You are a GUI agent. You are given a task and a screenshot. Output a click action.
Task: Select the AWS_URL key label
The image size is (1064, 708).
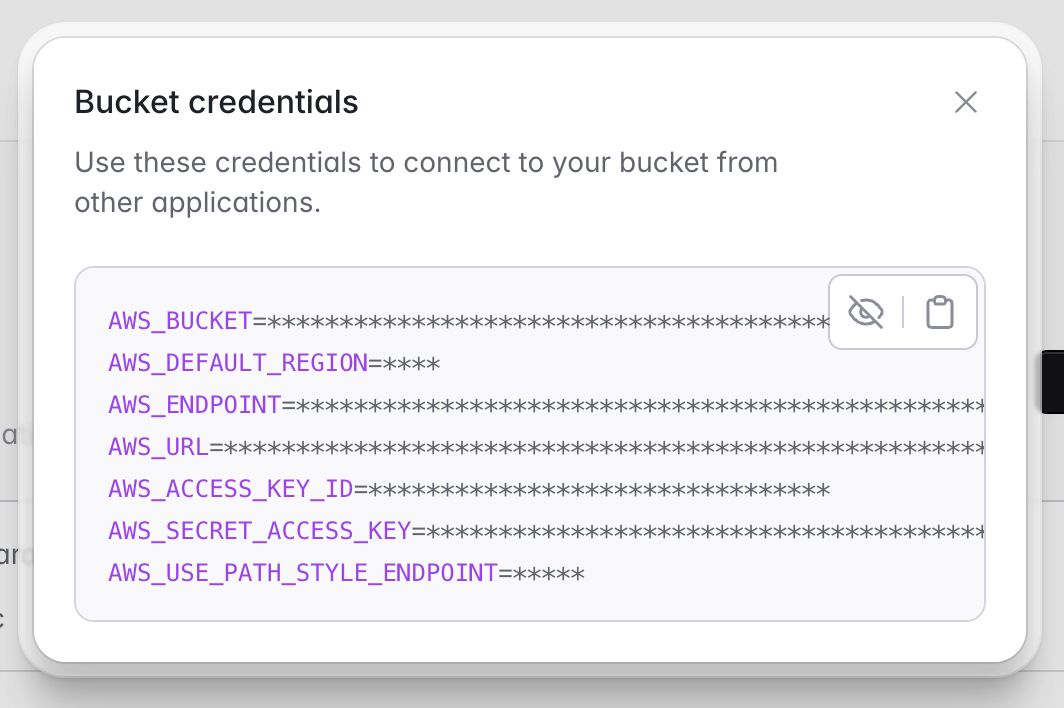point(158,447)
